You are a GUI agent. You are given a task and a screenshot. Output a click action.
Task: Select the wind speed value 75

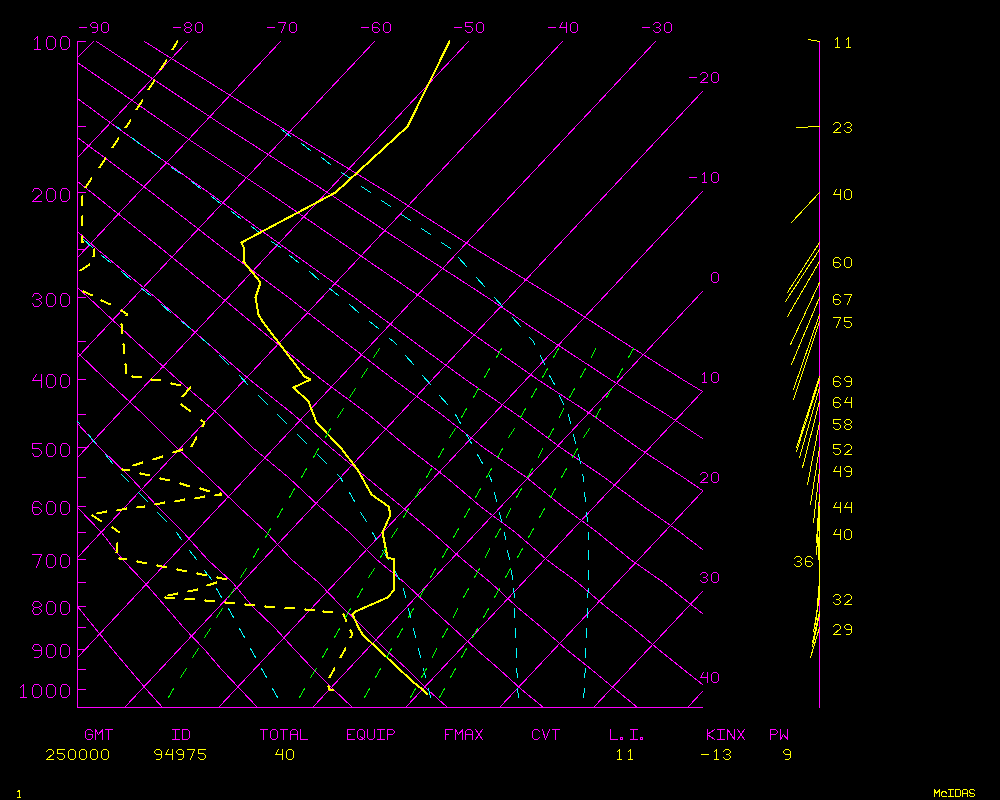(842, 323)
